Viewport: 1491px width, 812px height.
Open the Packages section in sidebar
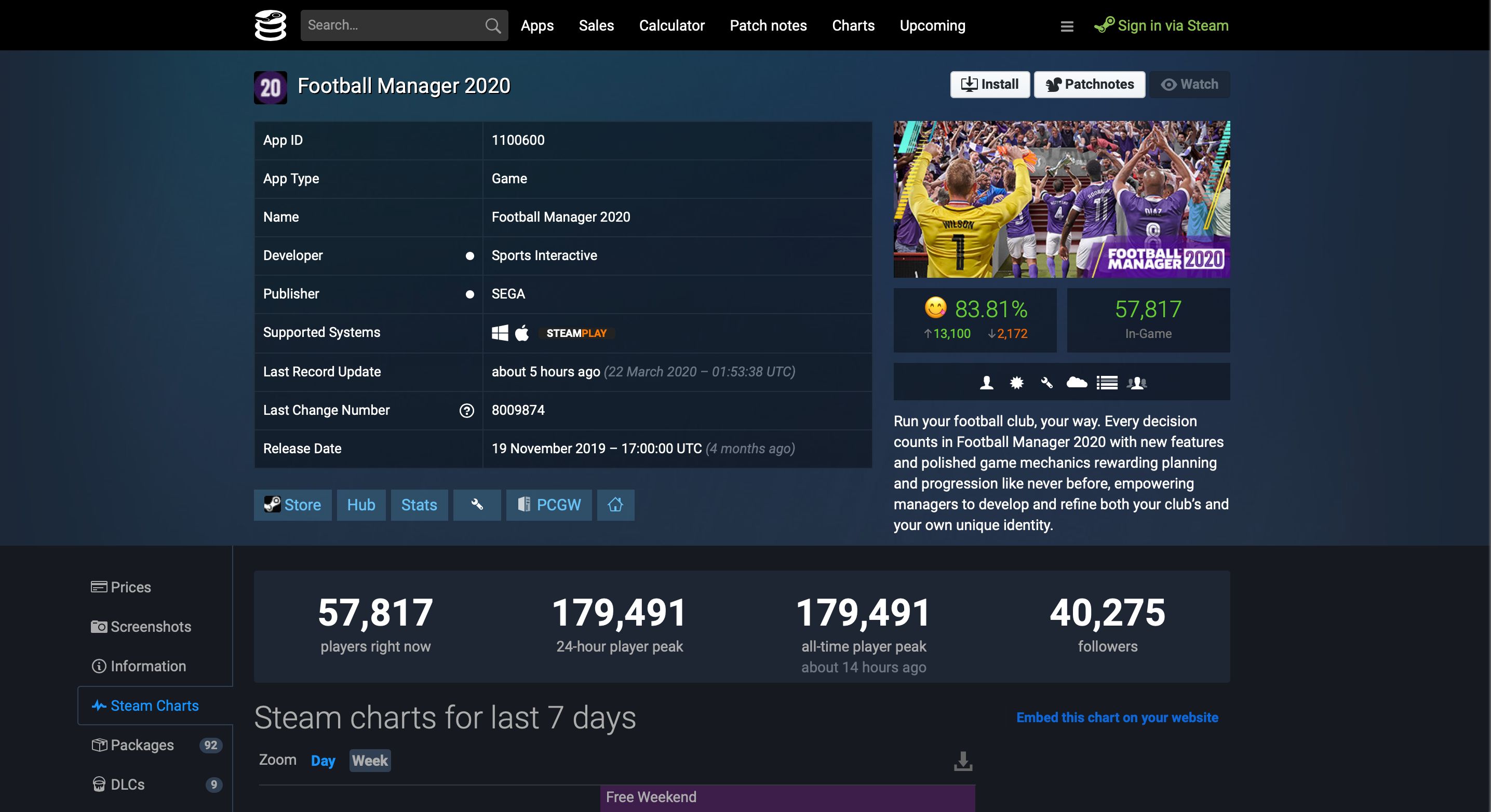[142, 745]
